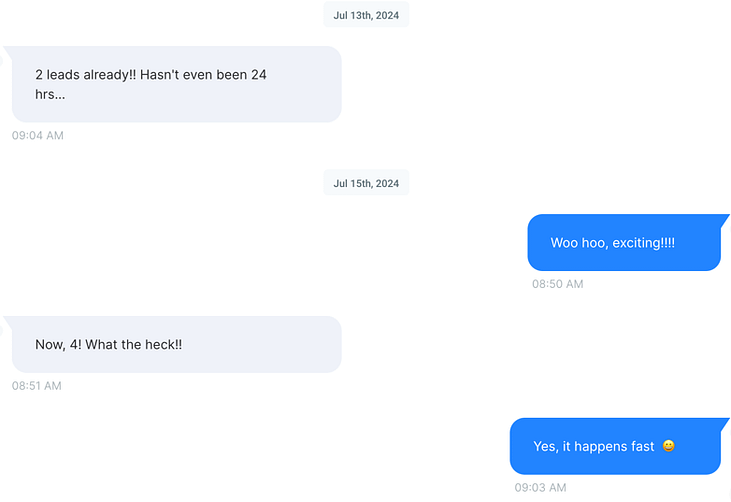Image resolution: width=731 pixels, height=502 pixels.
Task: Click the 08:50 AM timestamp
Action: (558, 284)
